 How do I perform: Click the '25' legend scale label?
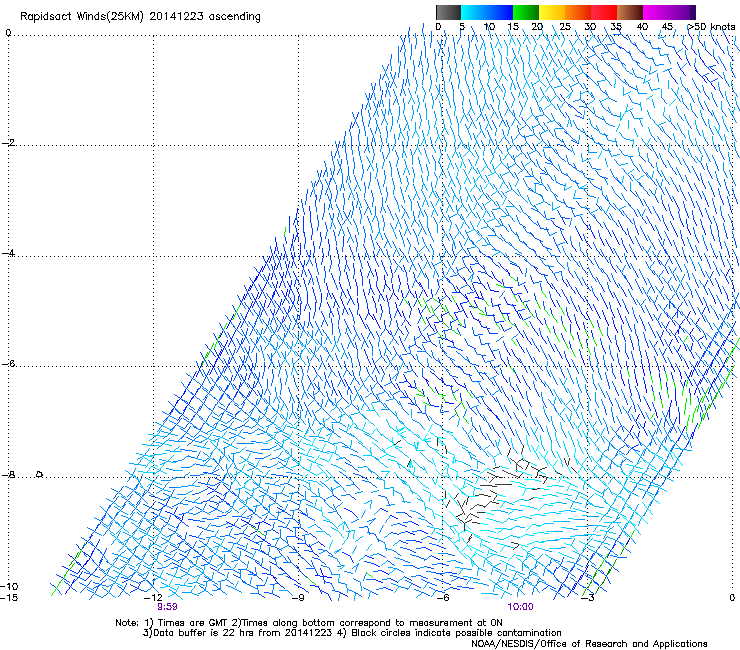(564, 27)
